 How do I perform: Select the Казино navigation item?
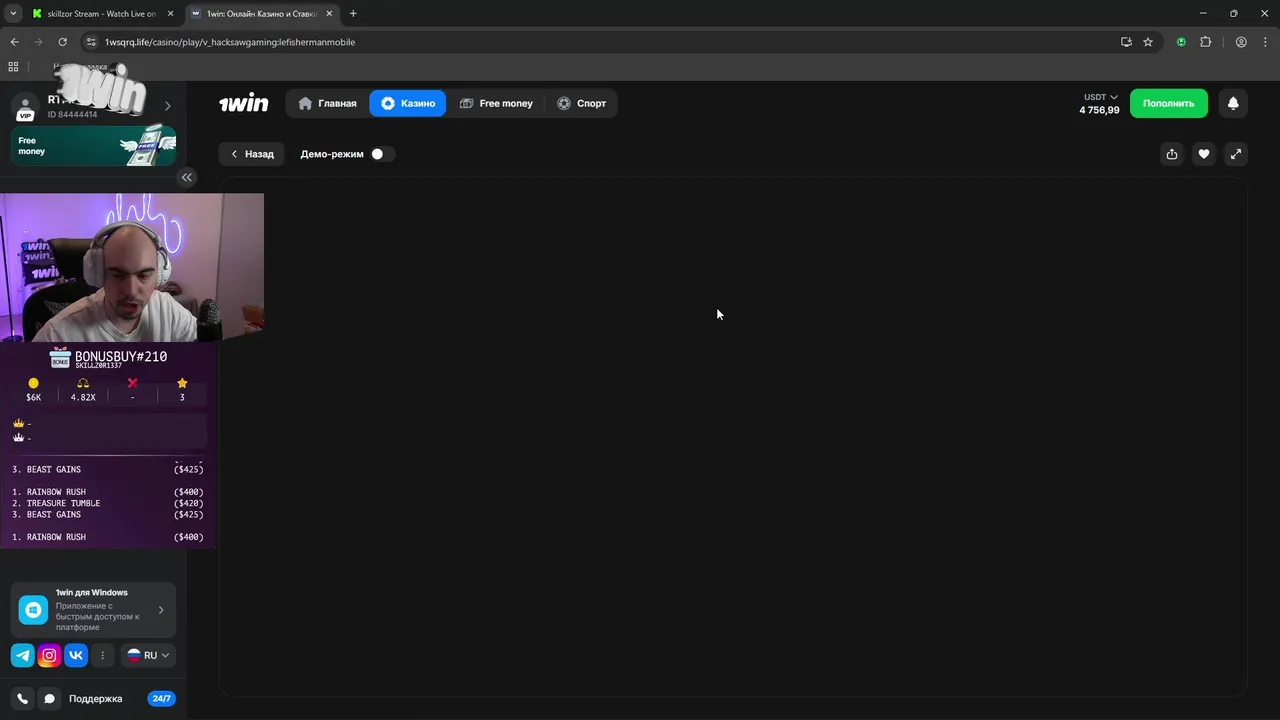click(408, 103)
